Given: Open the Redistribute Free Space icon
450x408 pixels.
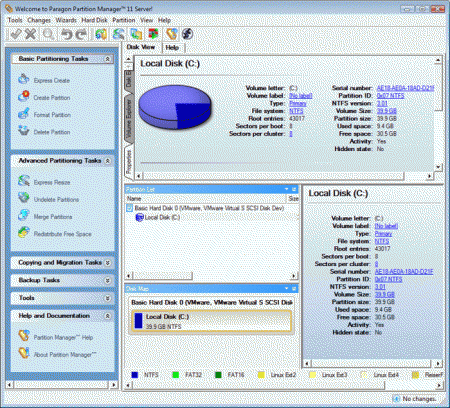Looking at the screenshot, I should [x=24, y=232].
